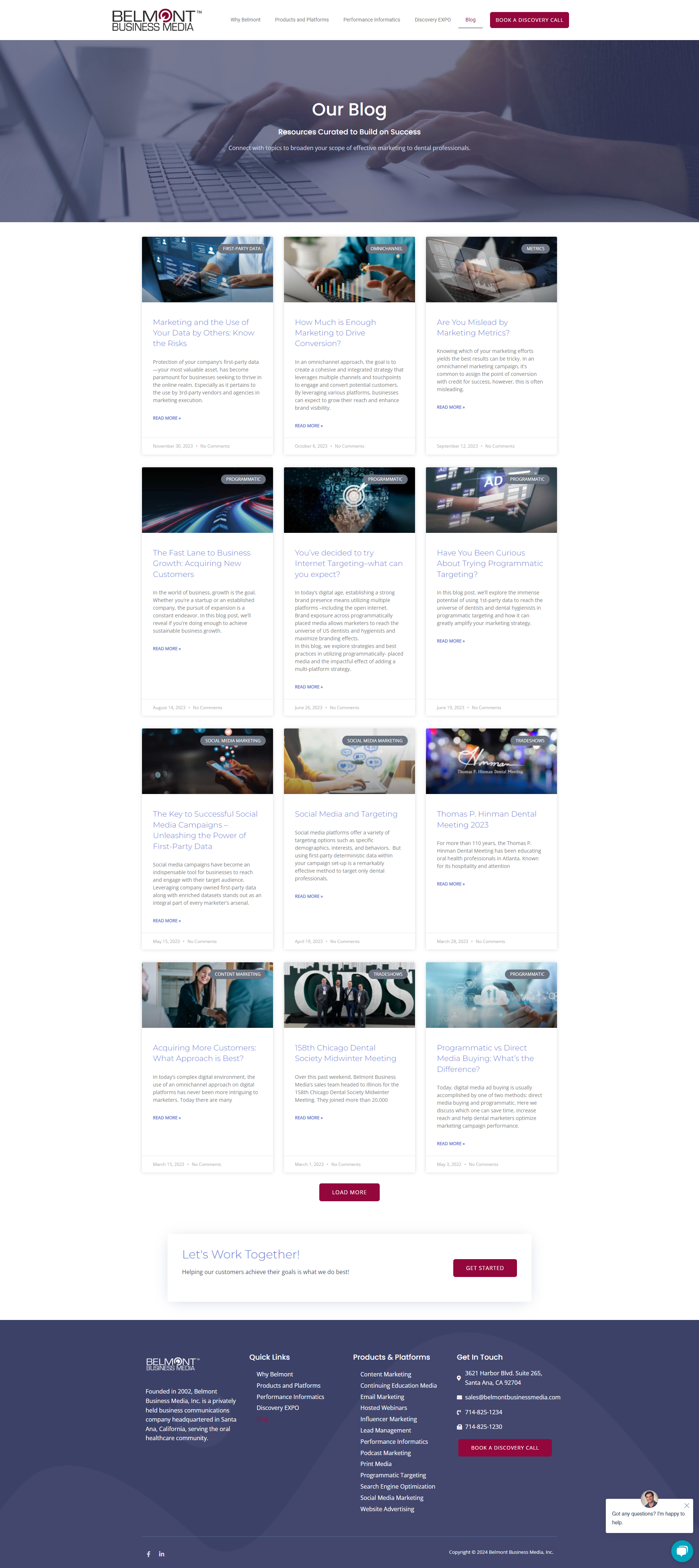Click the Facebook icon in footer
This screenshot has width=699, height=1568.
(149, 1554)
